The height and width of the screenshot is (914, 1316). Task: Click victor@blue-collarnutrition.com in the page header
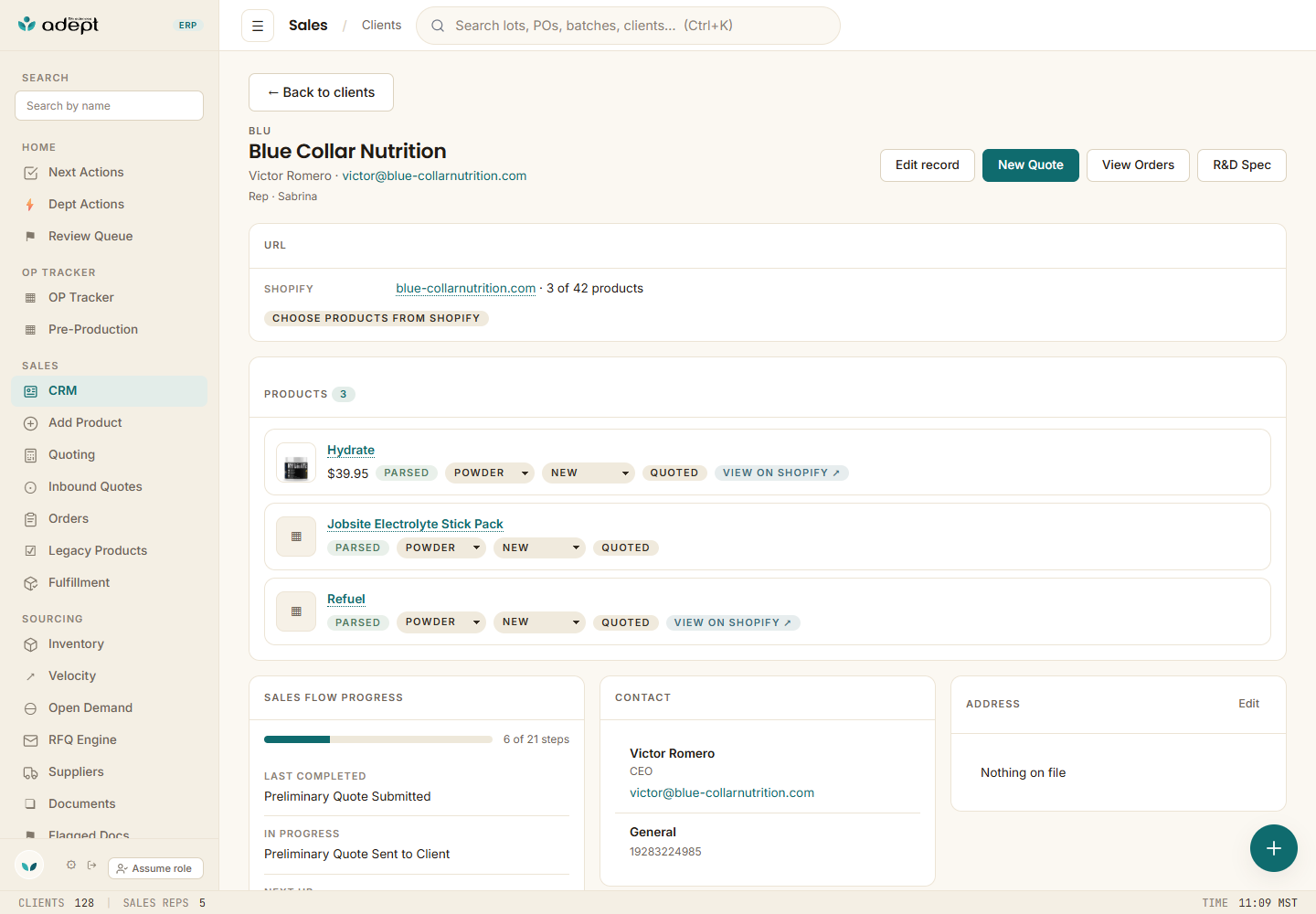(x=434, y=176)
